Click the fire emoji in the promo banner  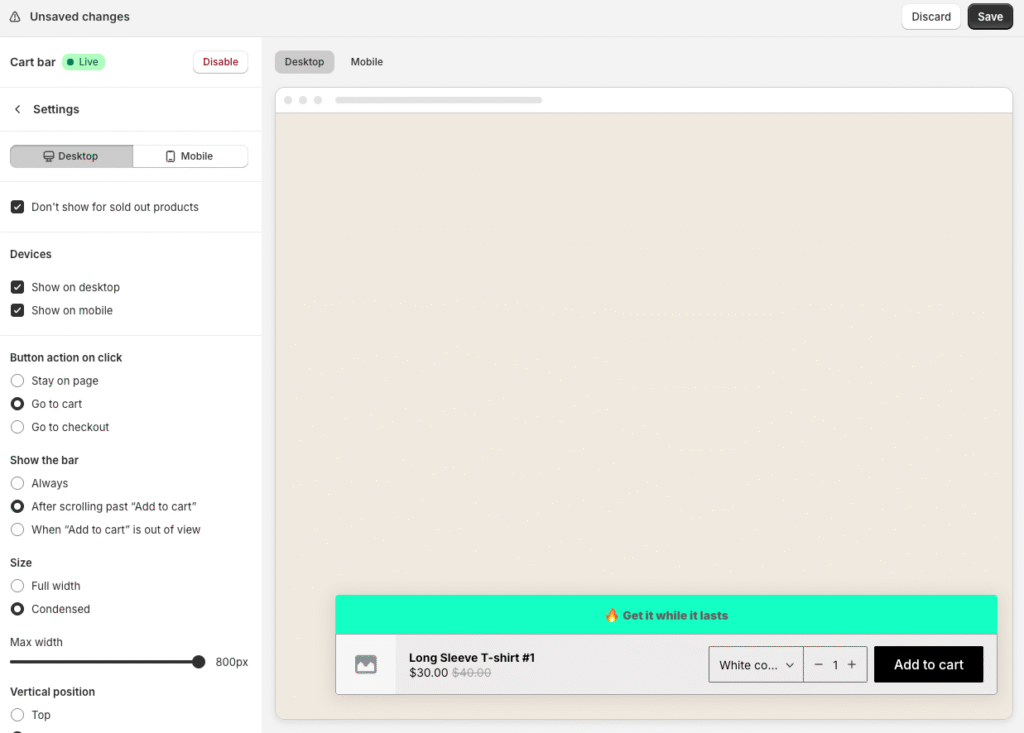611,614
